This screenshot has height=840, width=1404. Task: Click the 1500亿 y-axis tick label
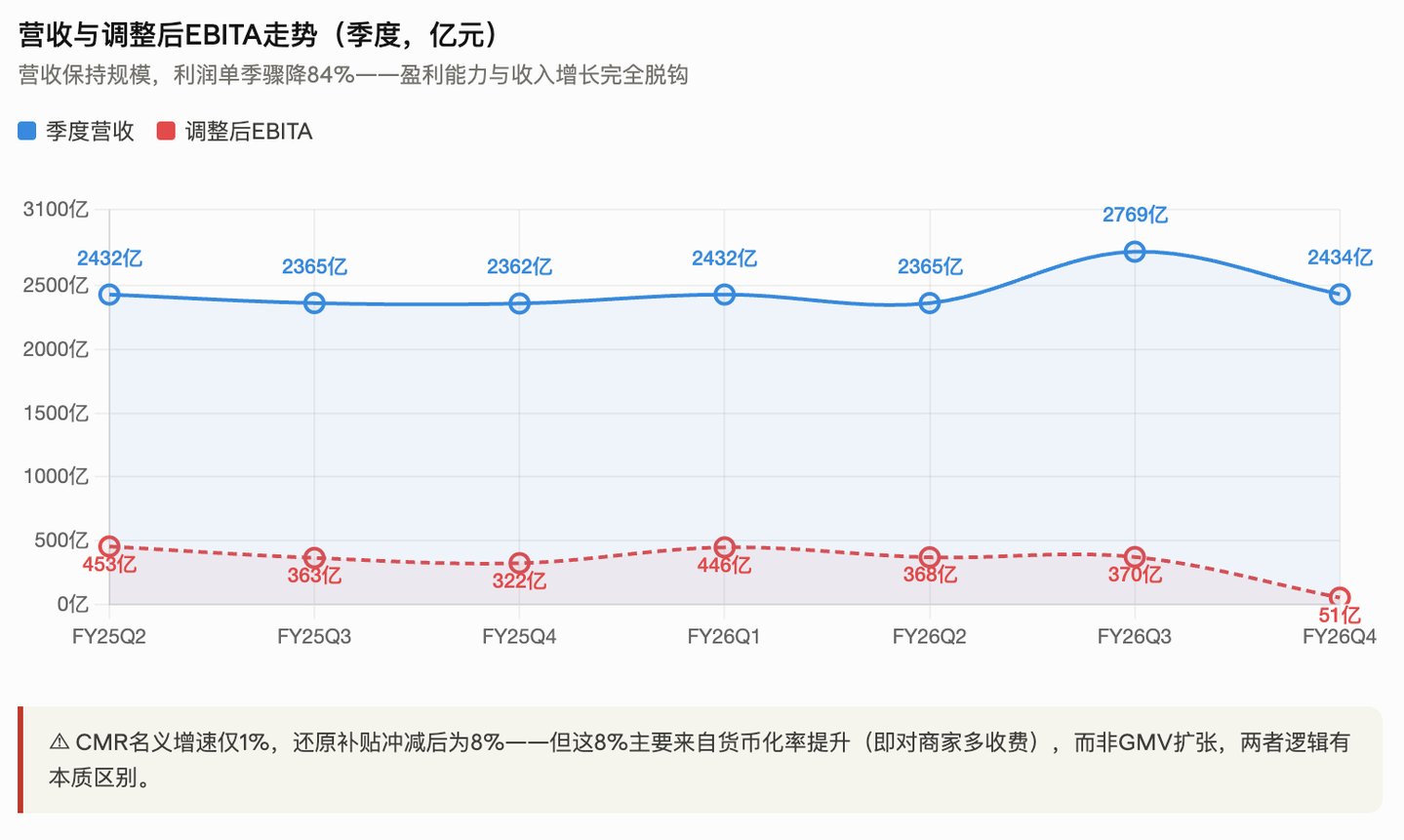pyautogui.click(x=56, y=414)
